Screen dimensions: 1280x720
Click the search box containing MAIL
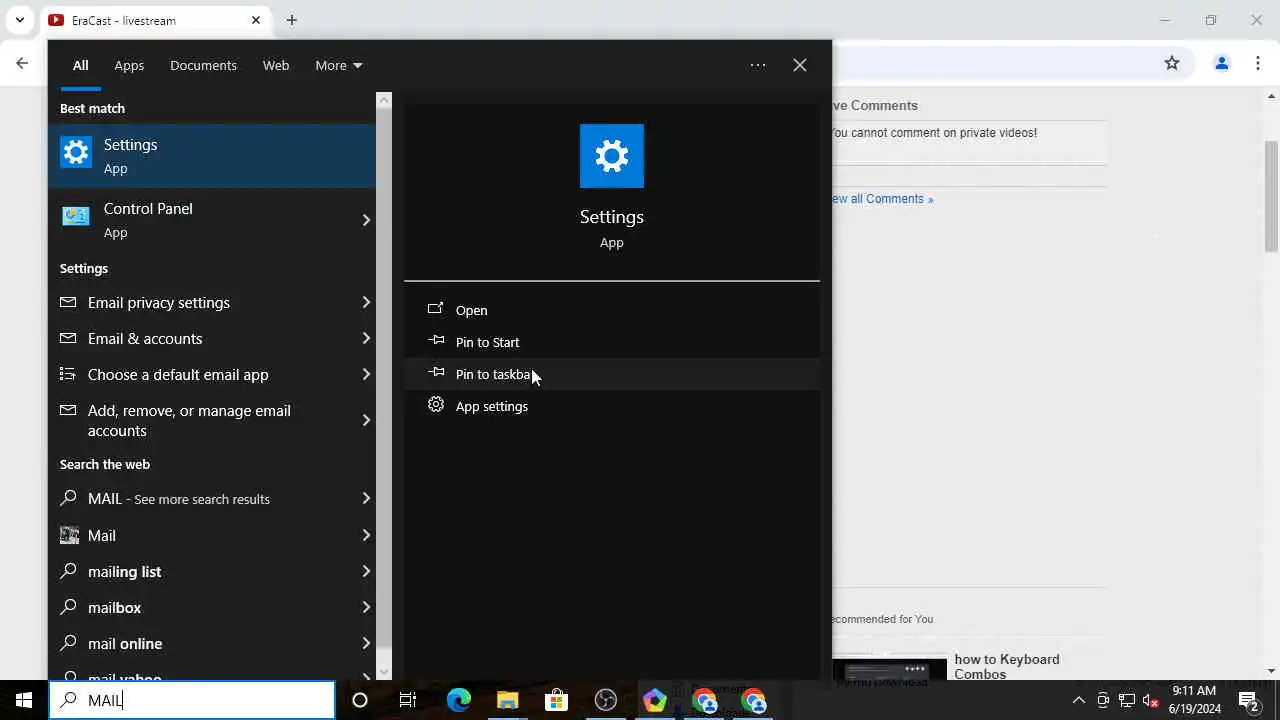192,700
